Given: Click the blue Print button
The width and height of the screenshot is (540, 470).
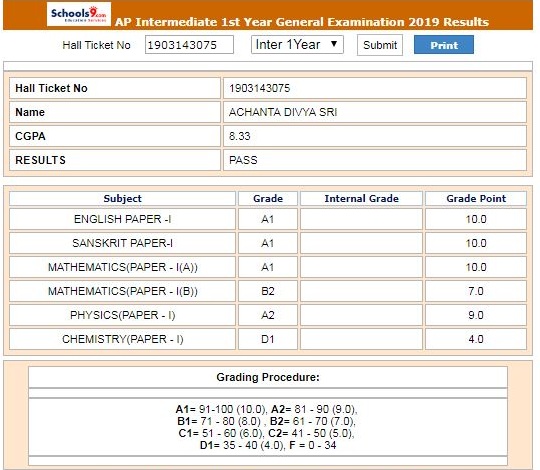Looking at the screenshot, I should pos(444,45).
